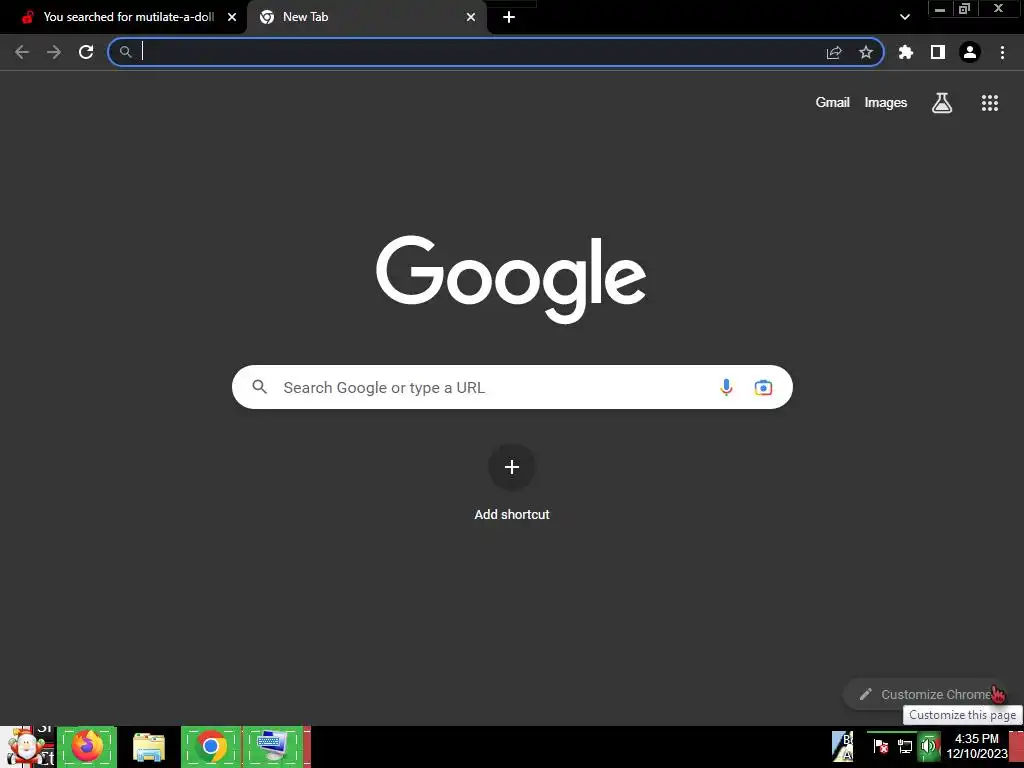Viewport: 1024px width, 768px height.
Task: Open the network tray icon
Action: click(904, 746)
